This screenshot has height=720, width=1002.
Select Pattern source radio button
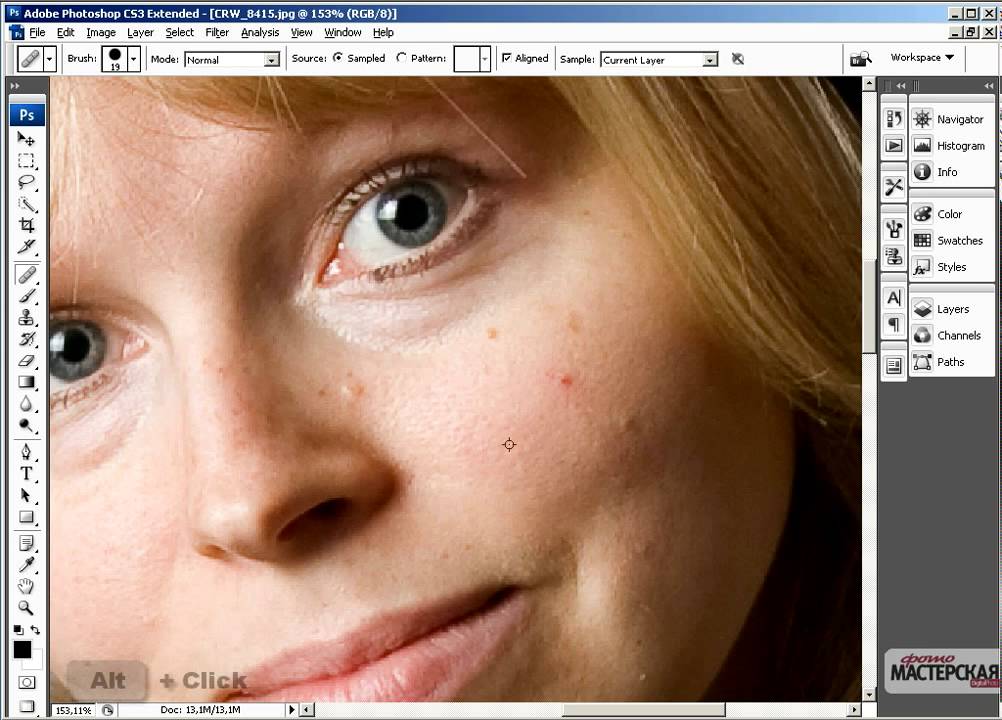coord(401,57)
